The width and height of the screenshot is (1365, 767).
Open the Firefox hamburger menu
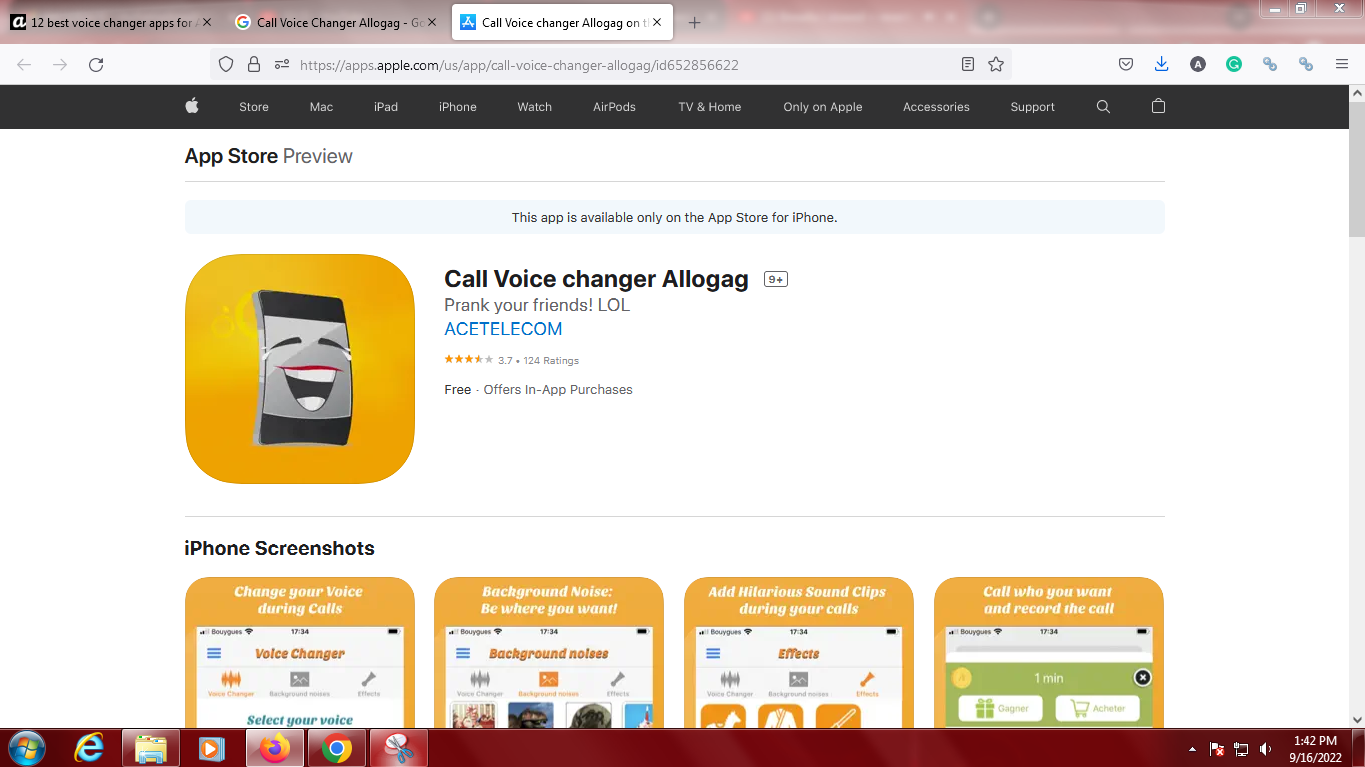[1342, 64]
